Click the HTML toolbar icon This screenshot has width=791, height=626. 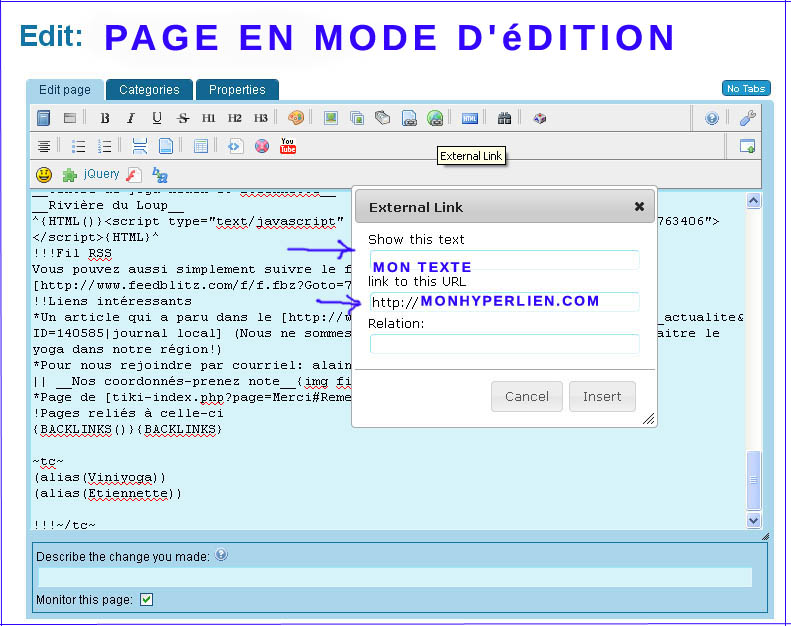click(469, 118)
